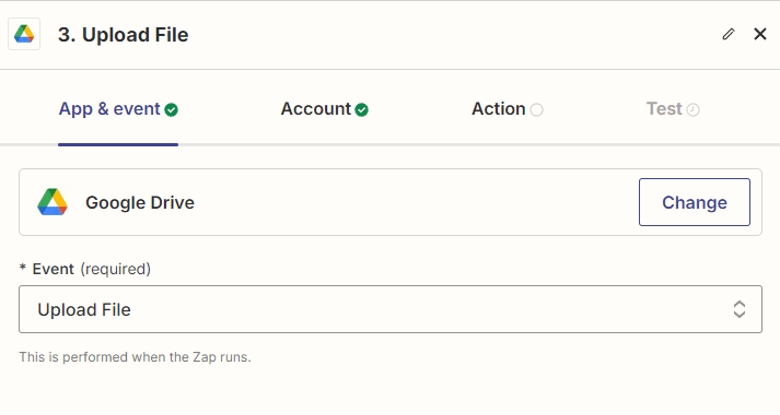This screenshot has height=415, width=780.
Task: Click the up-down chevron in the Event field
Action: (x=739, y=310)
